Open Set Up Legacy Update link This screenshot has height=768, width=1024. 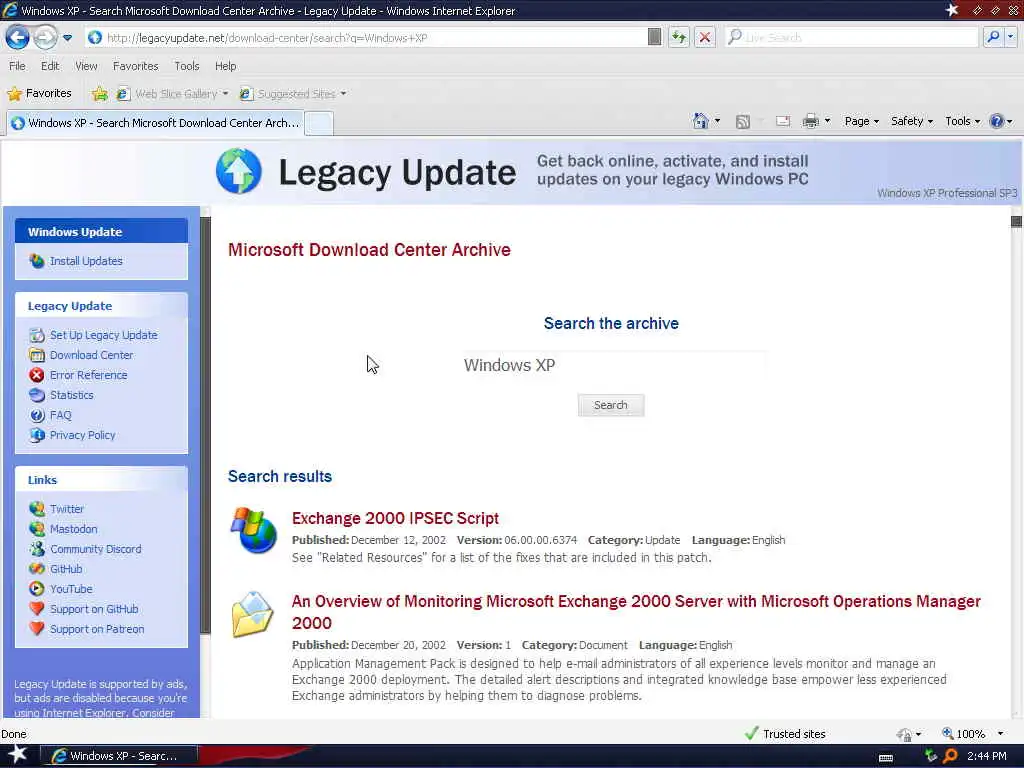coord(103,335)
